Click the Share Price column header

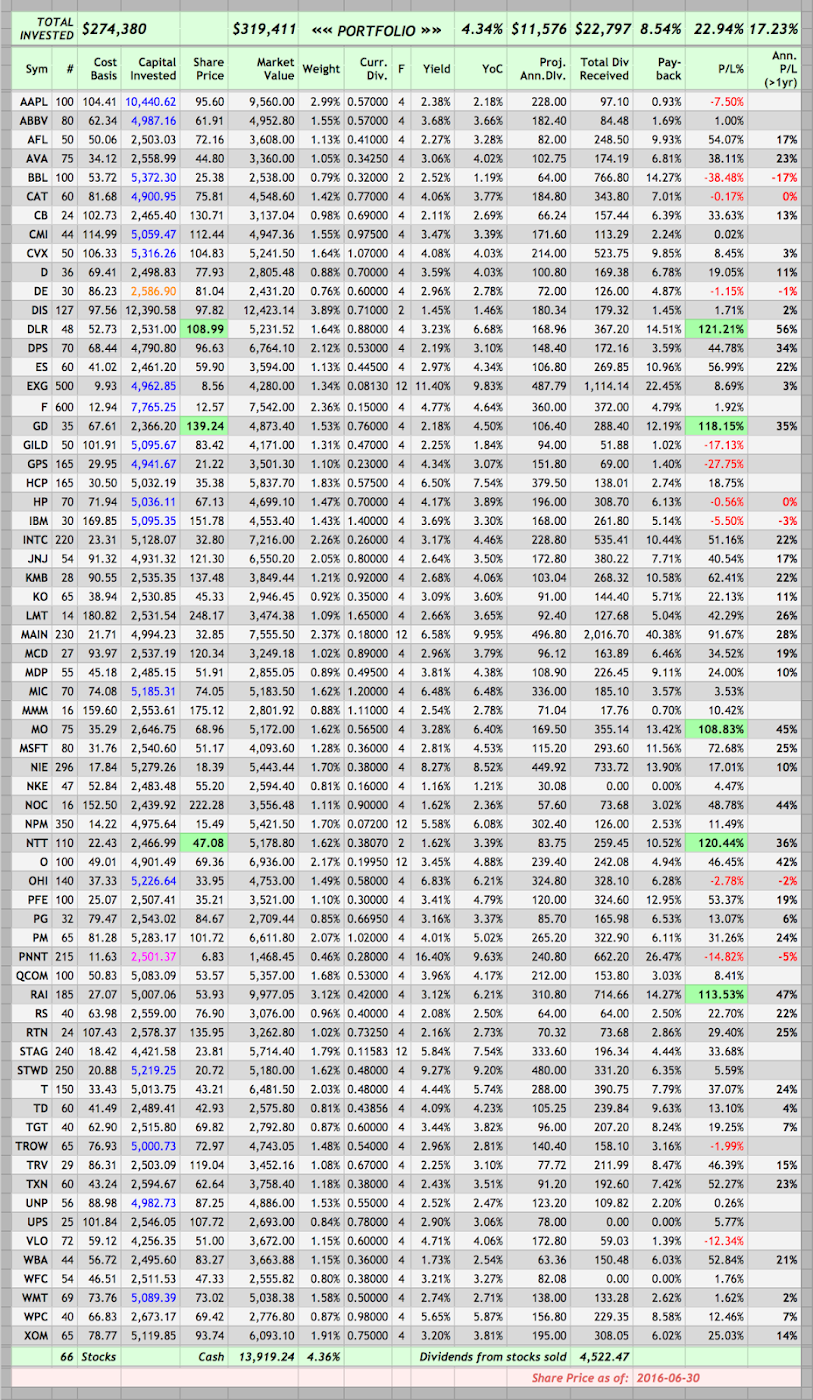click(209, 69)
